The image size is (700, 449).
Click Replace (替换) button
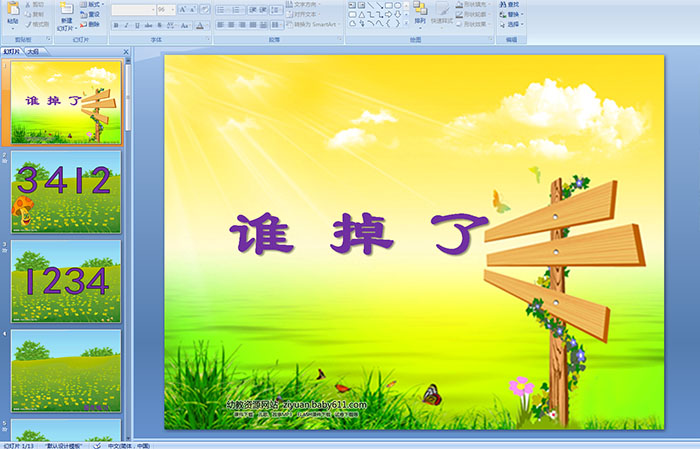pos(512,15)
